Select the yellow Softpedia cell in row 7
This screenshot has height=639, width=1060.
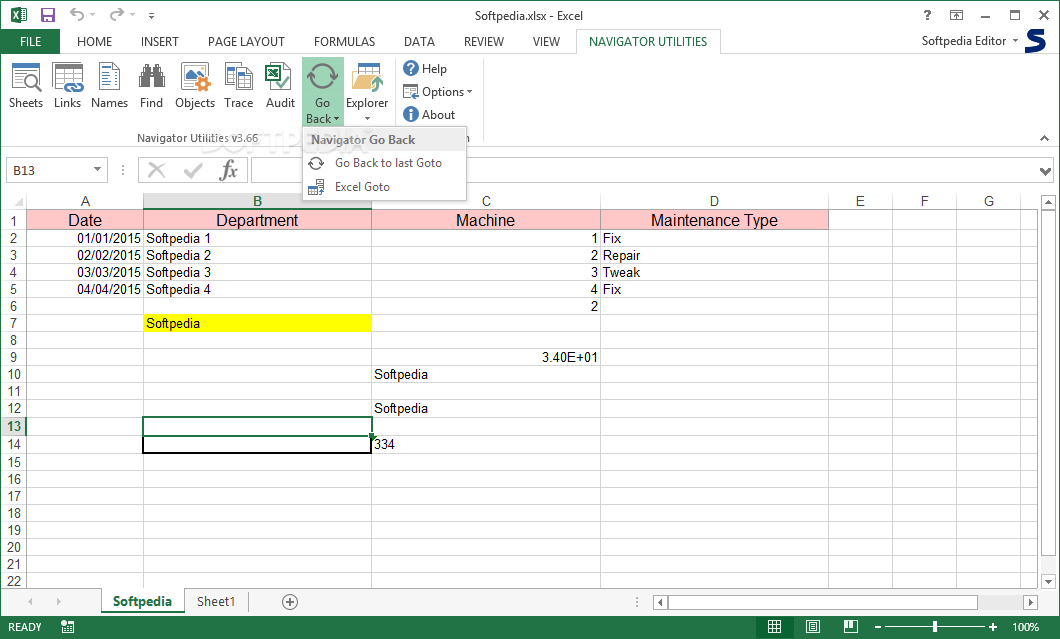coord(257,323)
